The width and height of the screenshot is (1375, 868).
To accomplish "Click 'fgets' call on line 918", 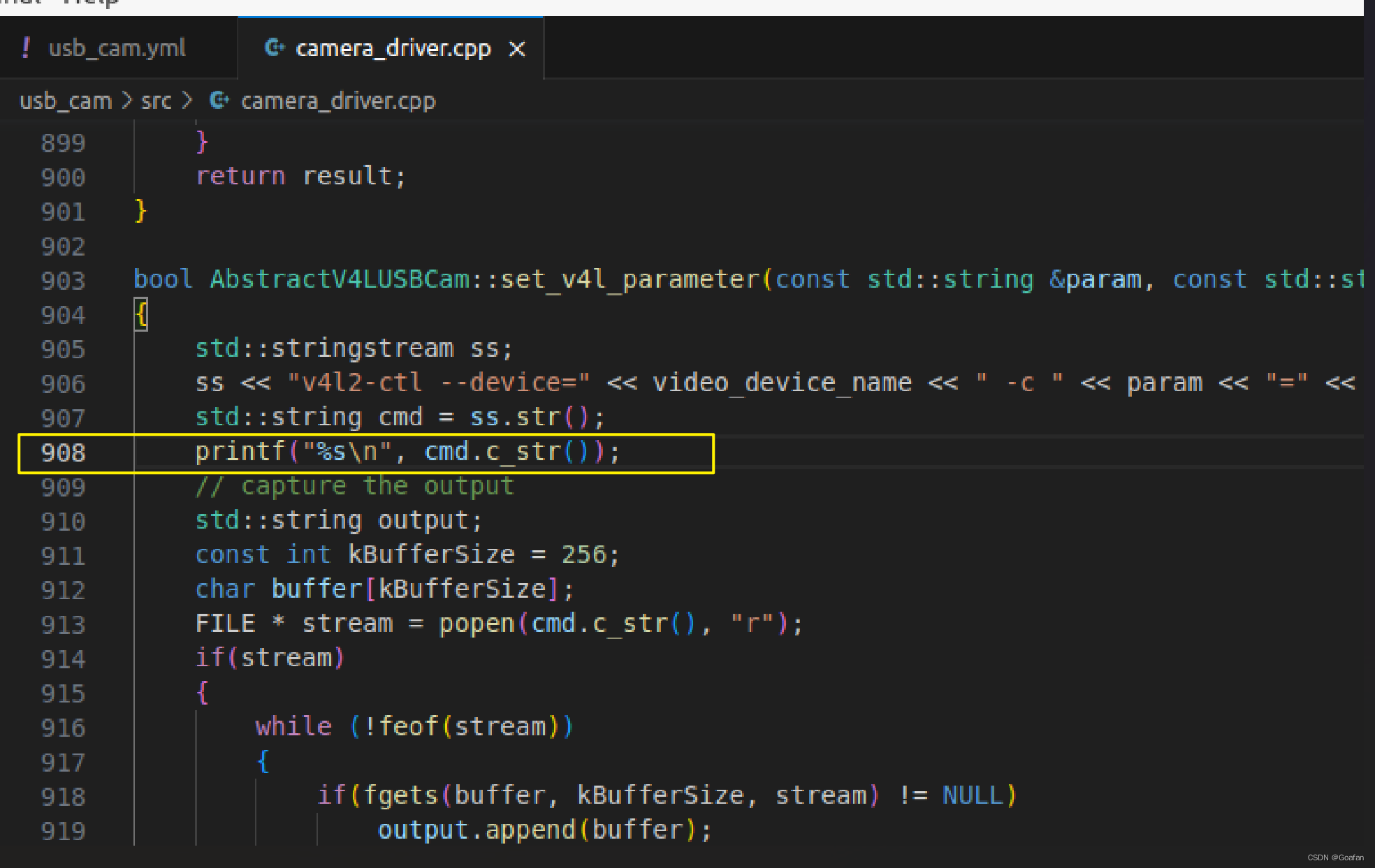I will pyautogui.click(x=400, y=795).
